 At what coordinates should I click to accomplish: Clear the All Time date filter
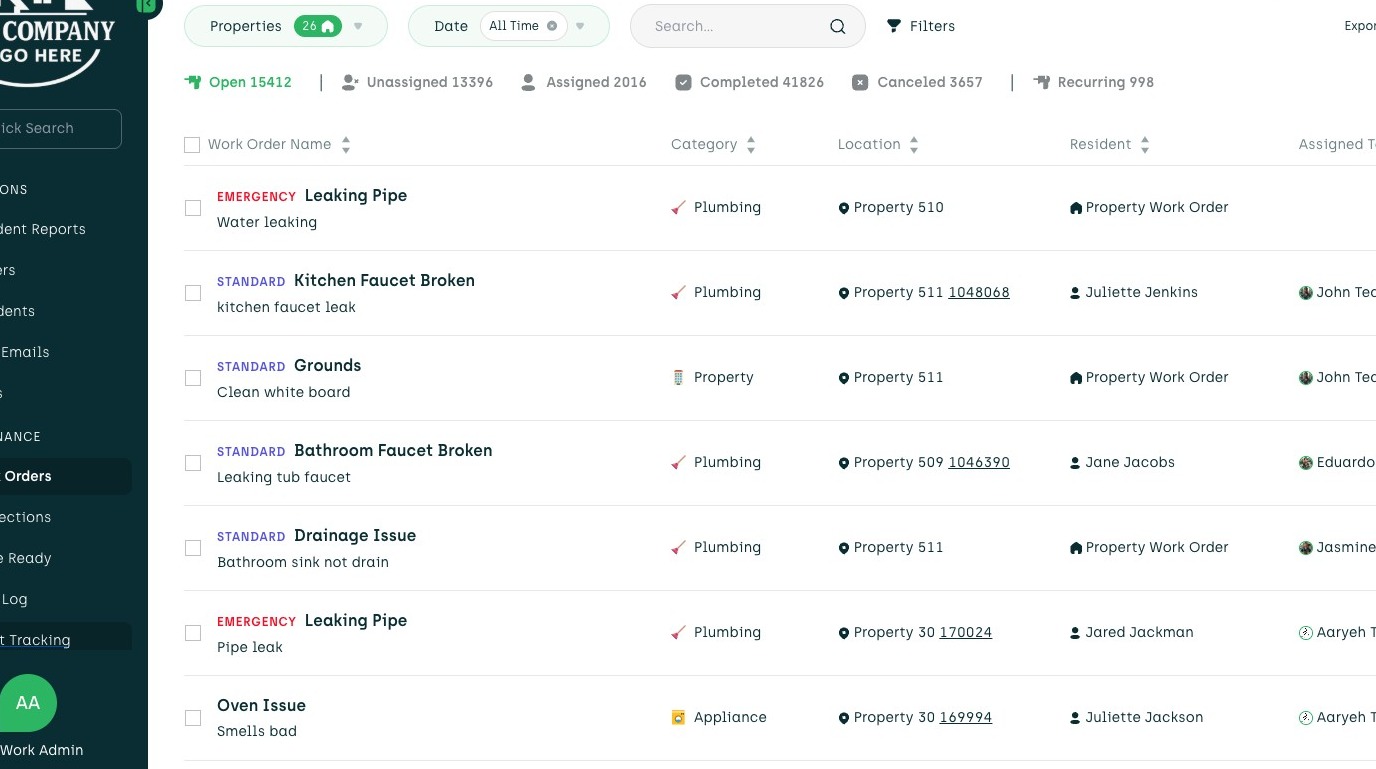coord(552,26)
